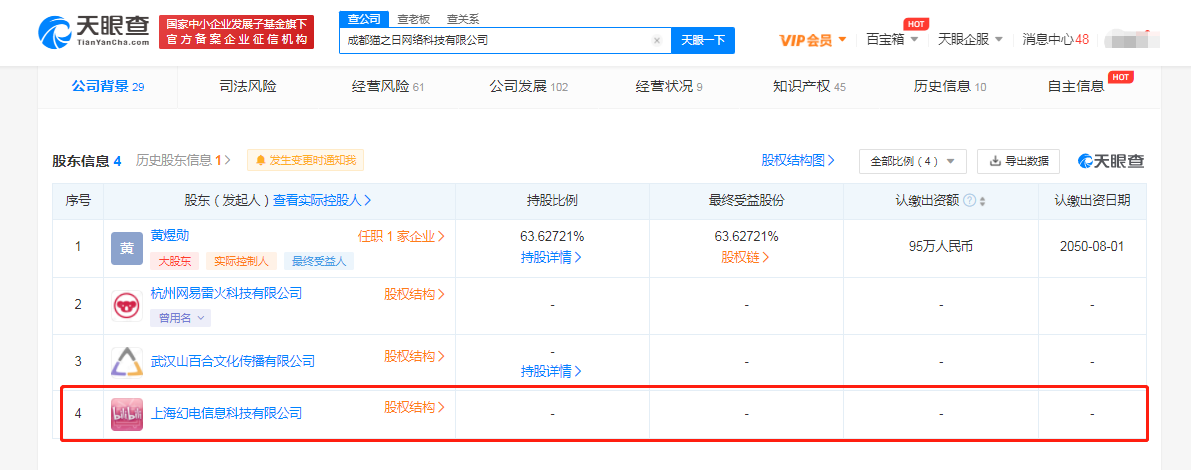
Task: Click the 股东信息 section heading
Action: [x=87, y=160]
